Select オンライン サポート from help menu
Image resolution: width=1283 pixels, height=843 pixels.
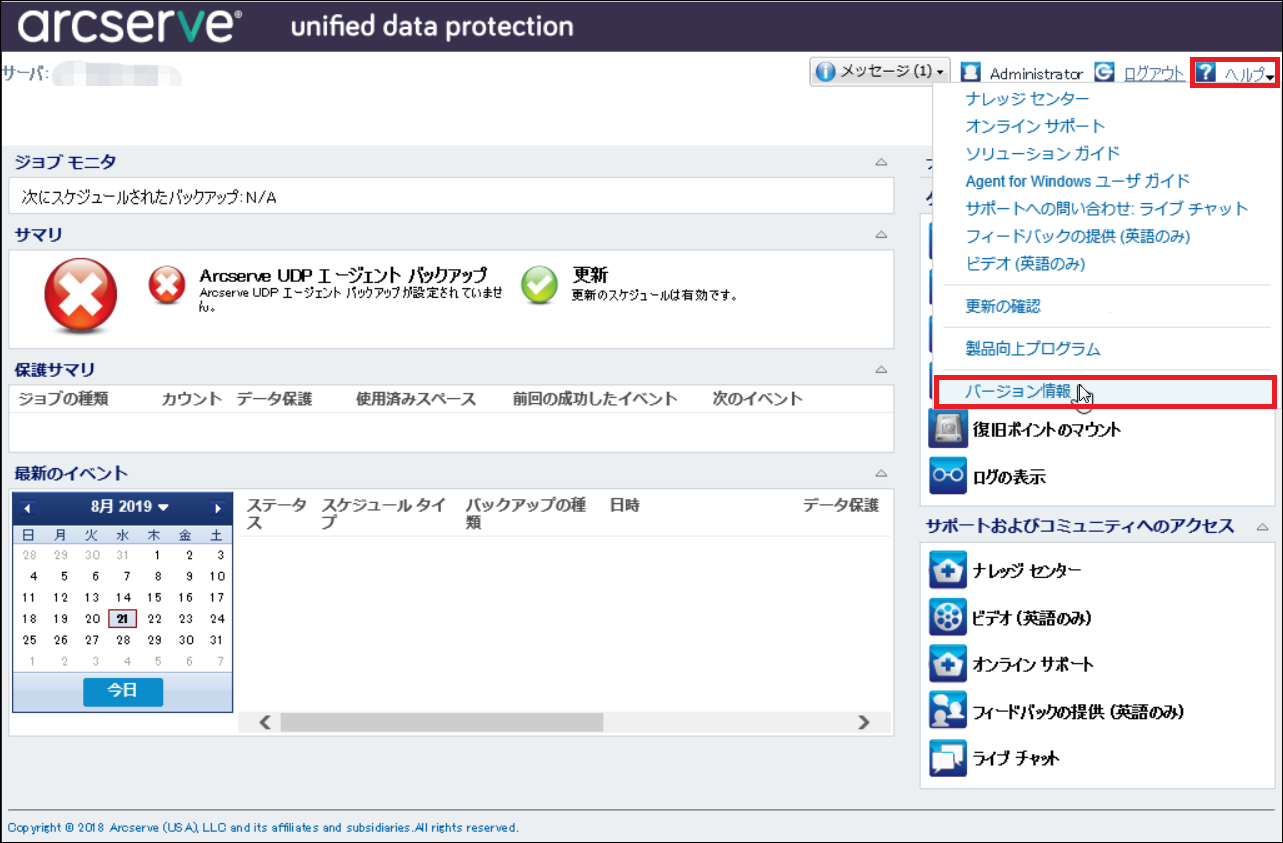[x=1035, y=126]
